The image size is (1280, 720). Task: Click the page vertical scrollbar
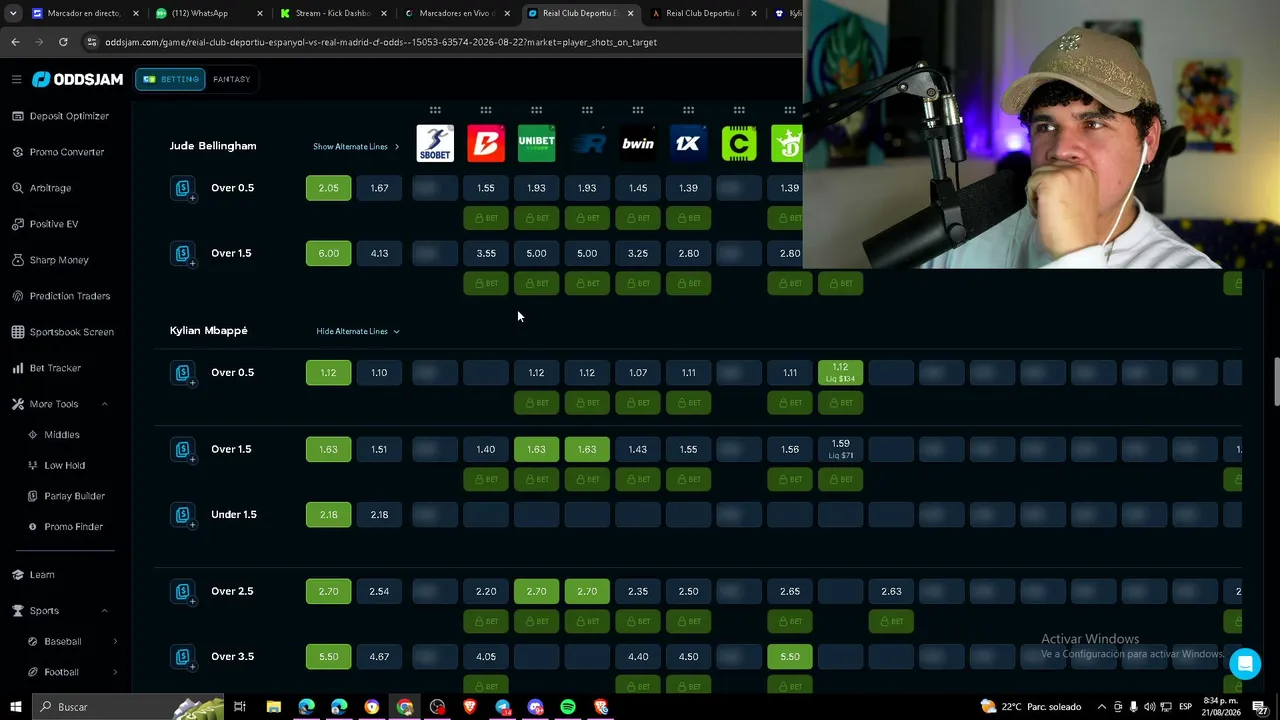[x=1276, y=380]
